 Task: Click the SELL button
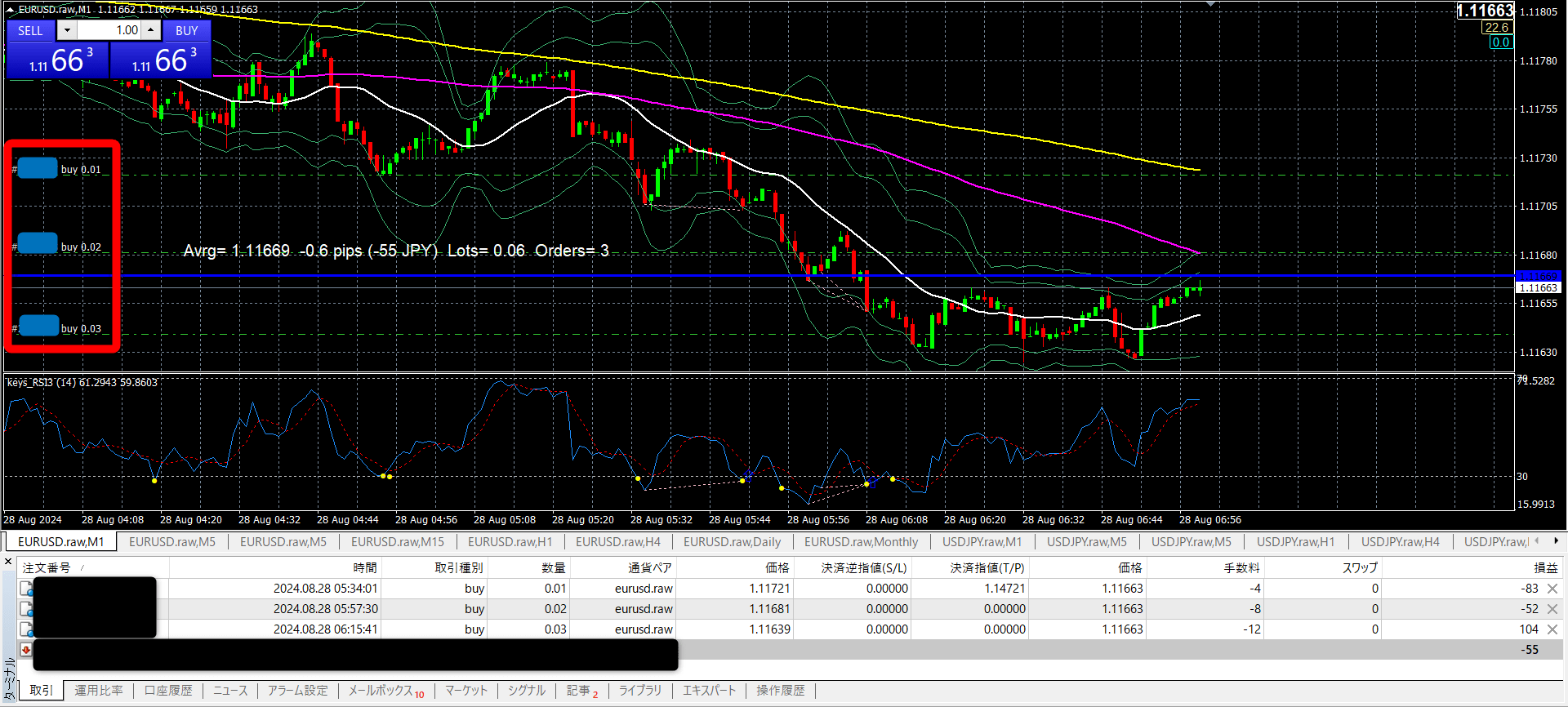point(30,30)
